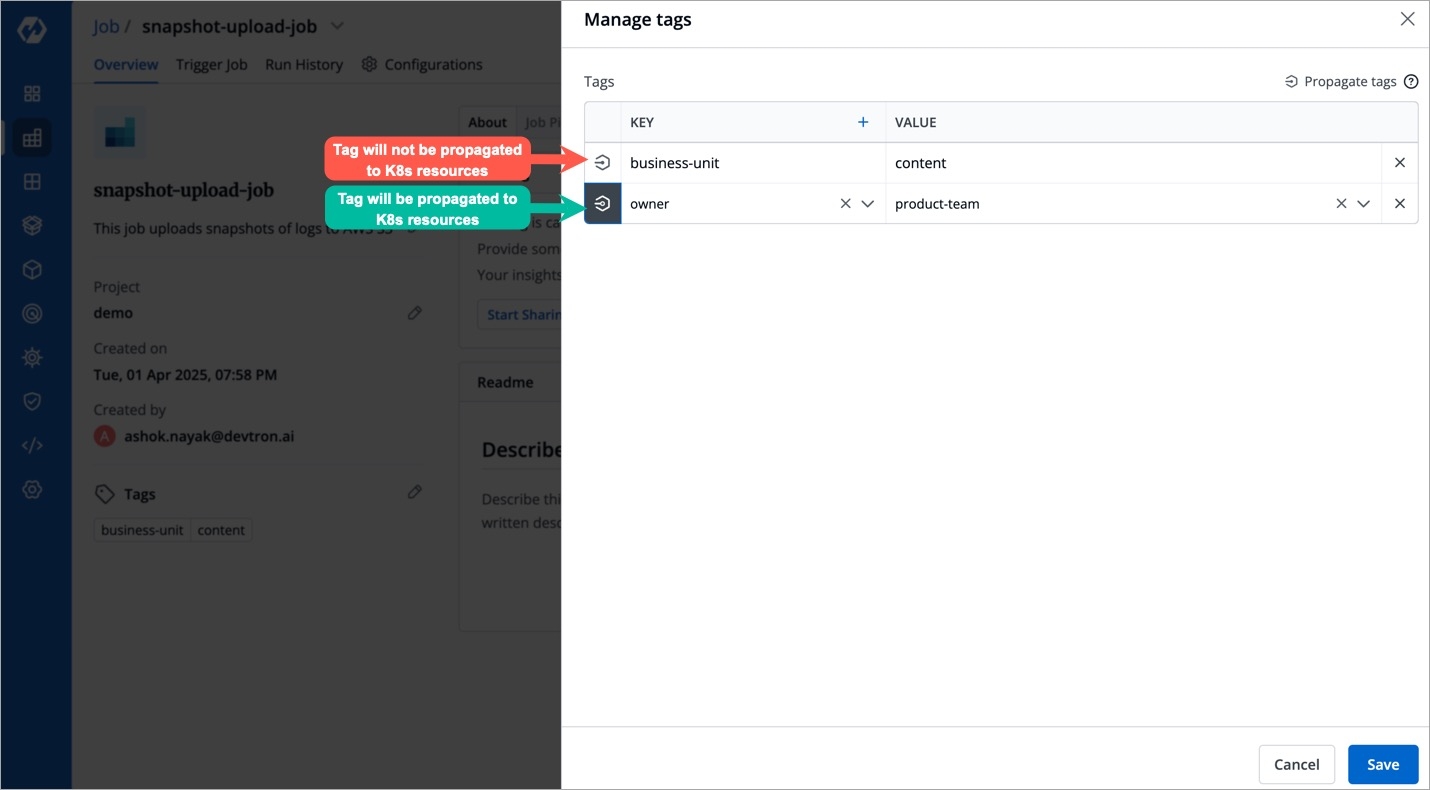Switch to Run History tab

[304, 64]
